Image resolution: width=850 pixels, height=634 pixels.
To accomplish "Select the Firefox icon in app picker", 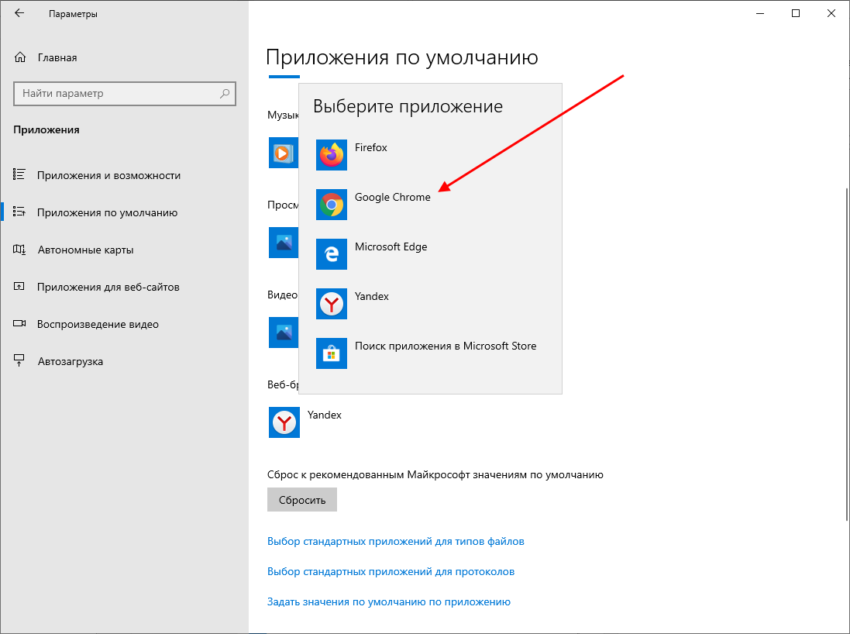I will (x=331, y=155).
